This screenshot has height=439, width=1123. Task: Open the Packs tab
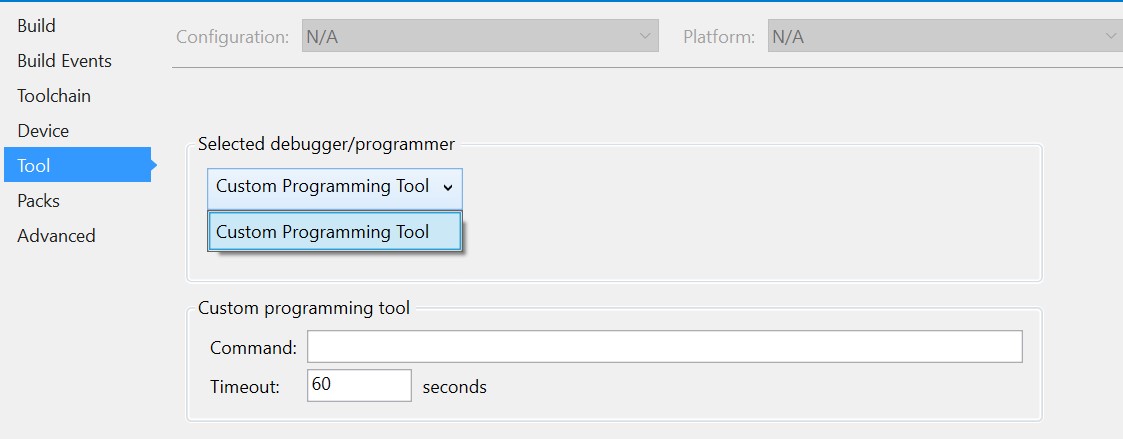(x=39, y=201)
